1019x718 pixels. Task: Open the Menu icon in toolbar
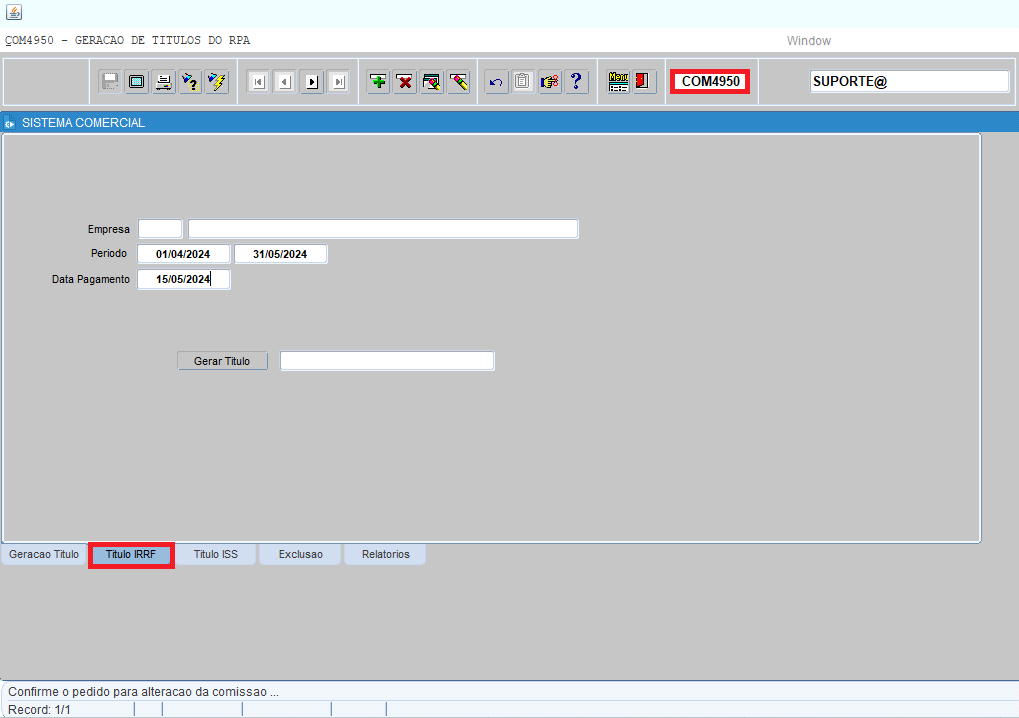click(x=618, y=82)
